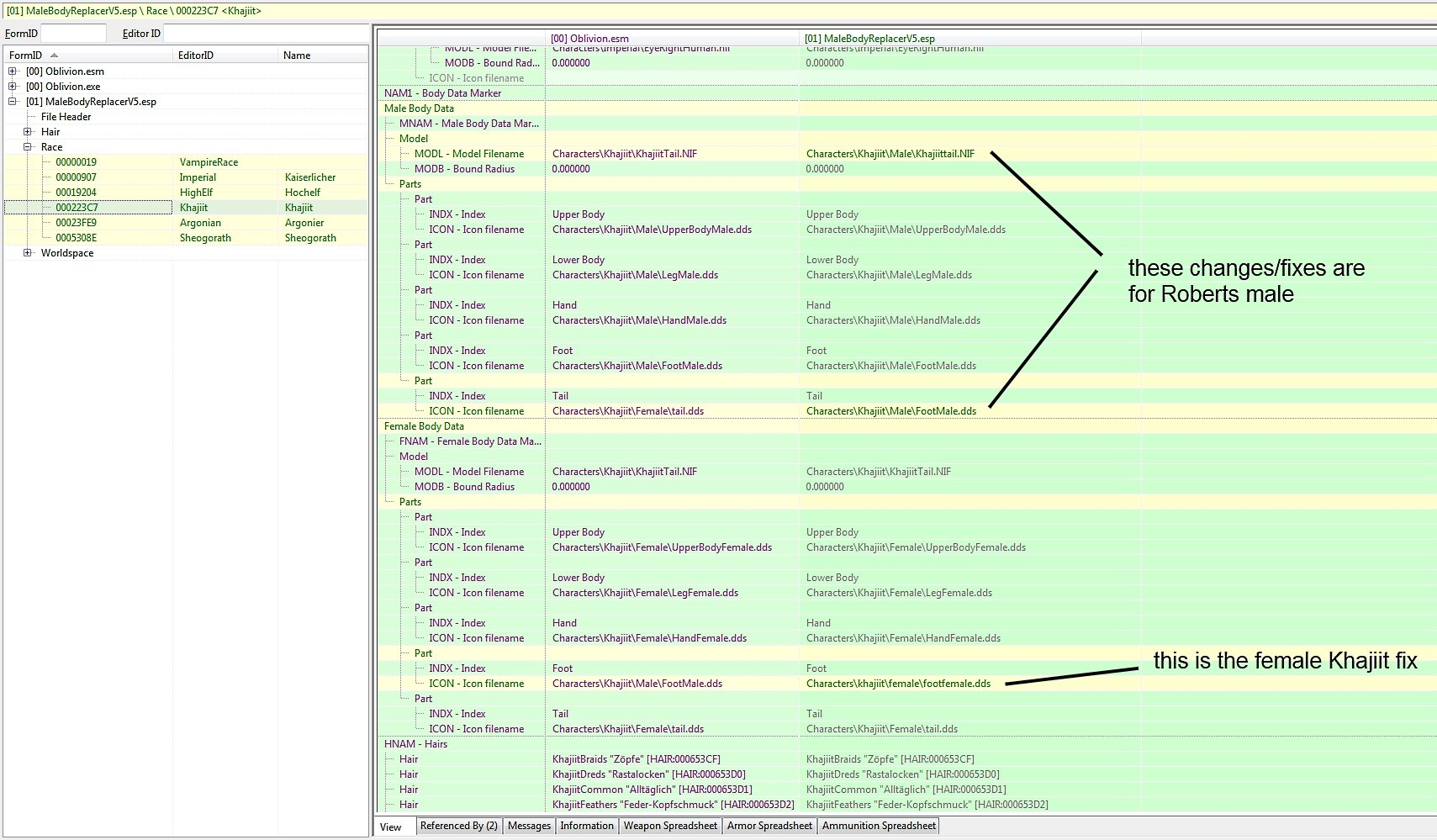Select the Khajiit race record 000223C7
1437x840 pixels.
pos(186,208)
